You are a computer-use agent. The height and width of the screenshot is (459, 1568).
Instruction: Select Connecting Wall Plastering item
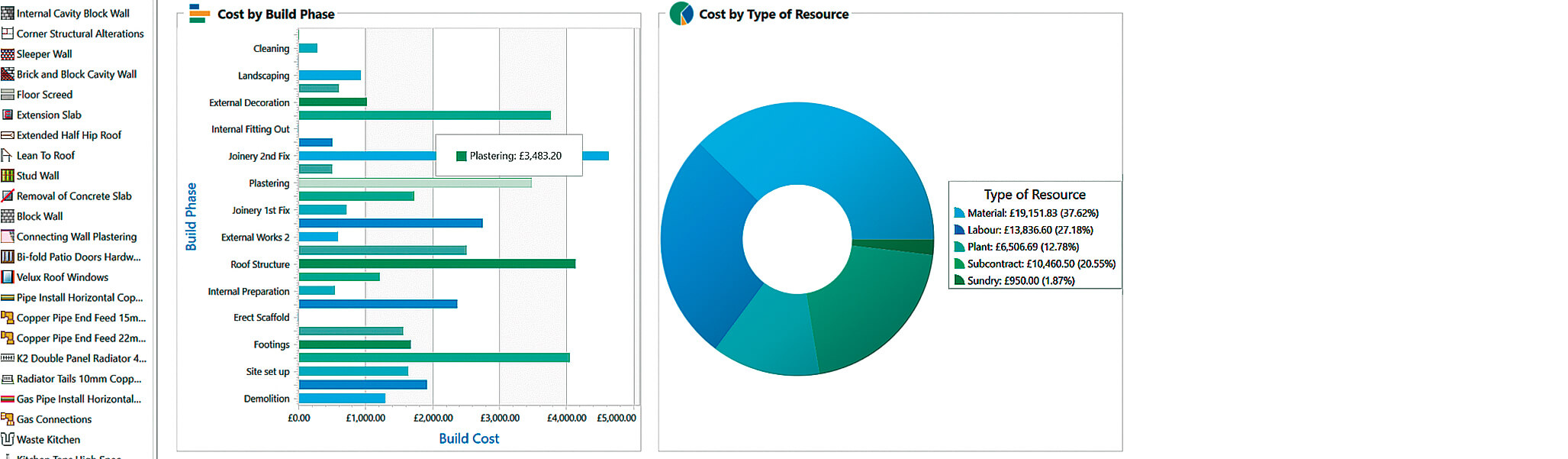click(x=76, y=237)
